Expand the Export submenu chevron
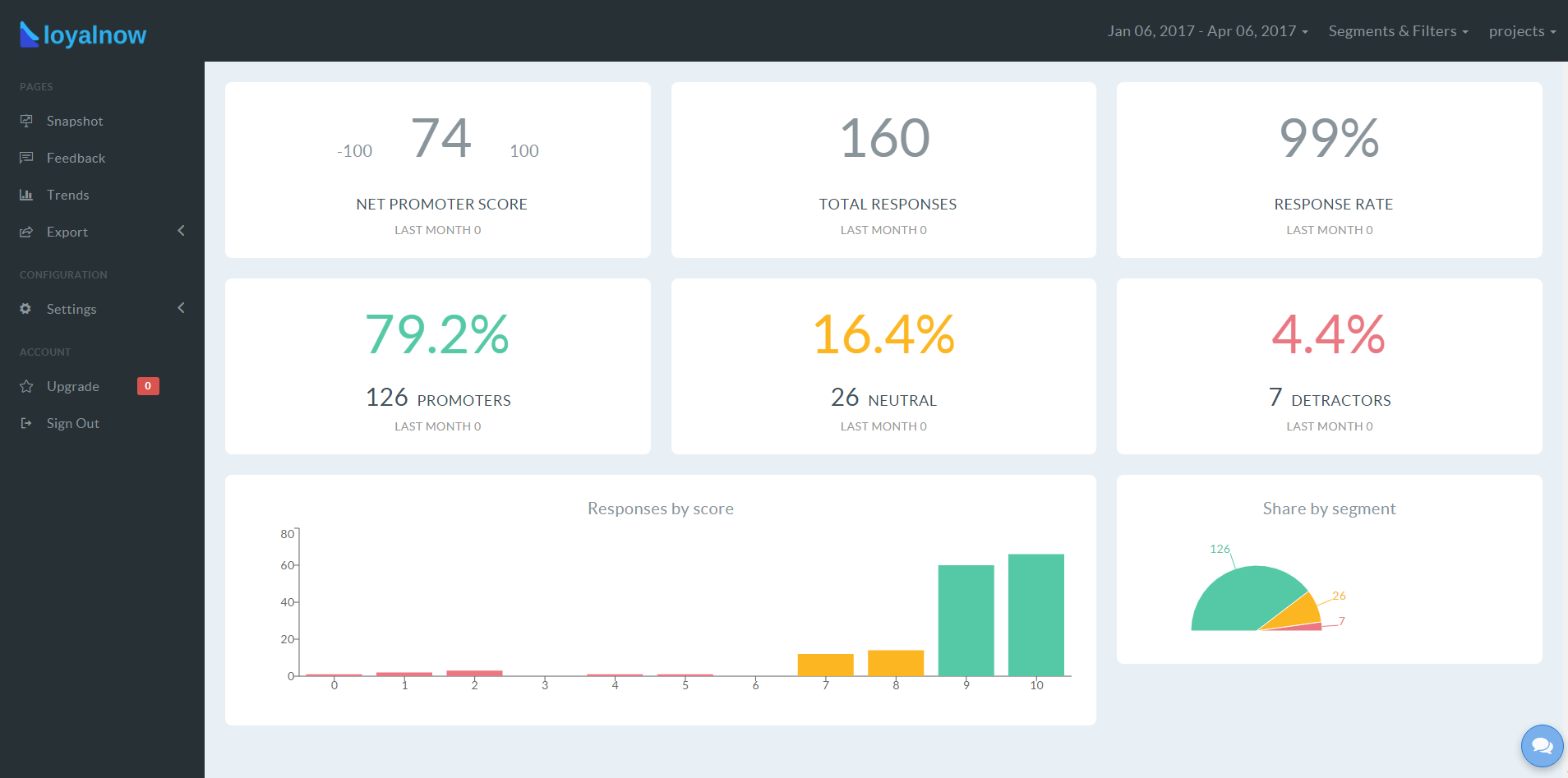Image resolution: width=1568 pixels, height=778 pixels. click(181, 231)
